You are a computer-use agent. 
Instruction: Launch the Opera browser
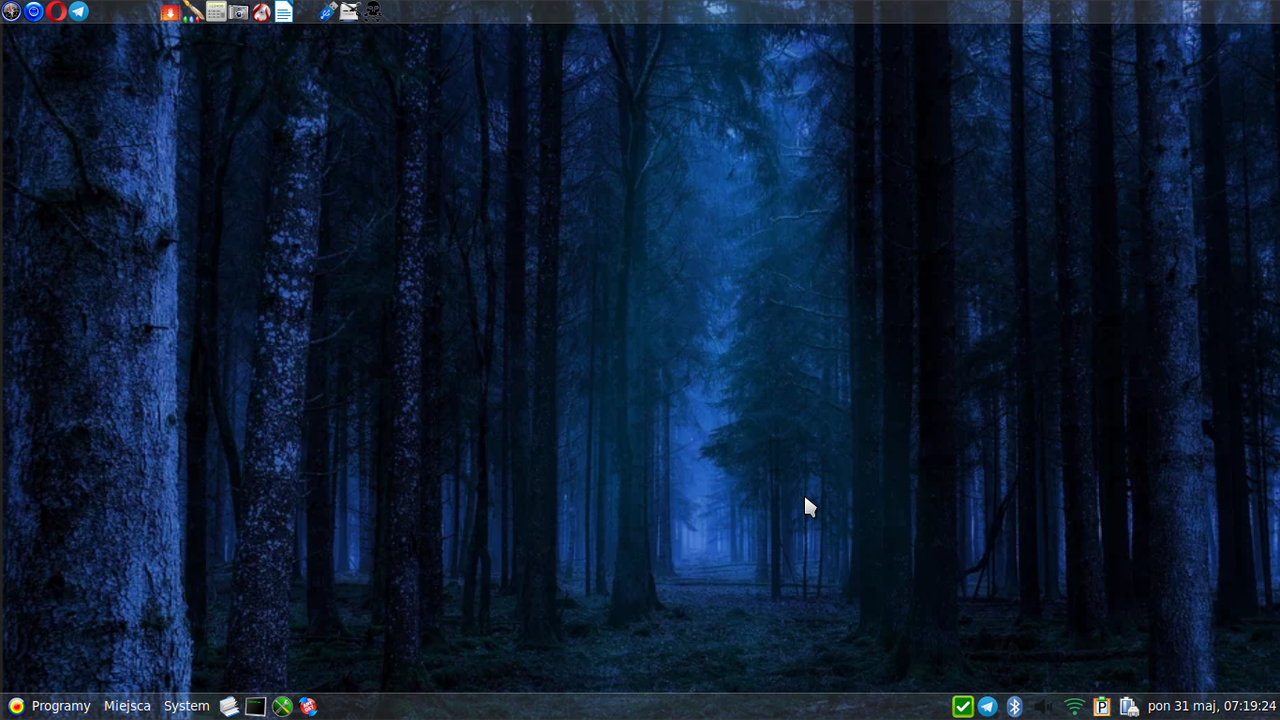pyautogui.click(x=56, y=12)
